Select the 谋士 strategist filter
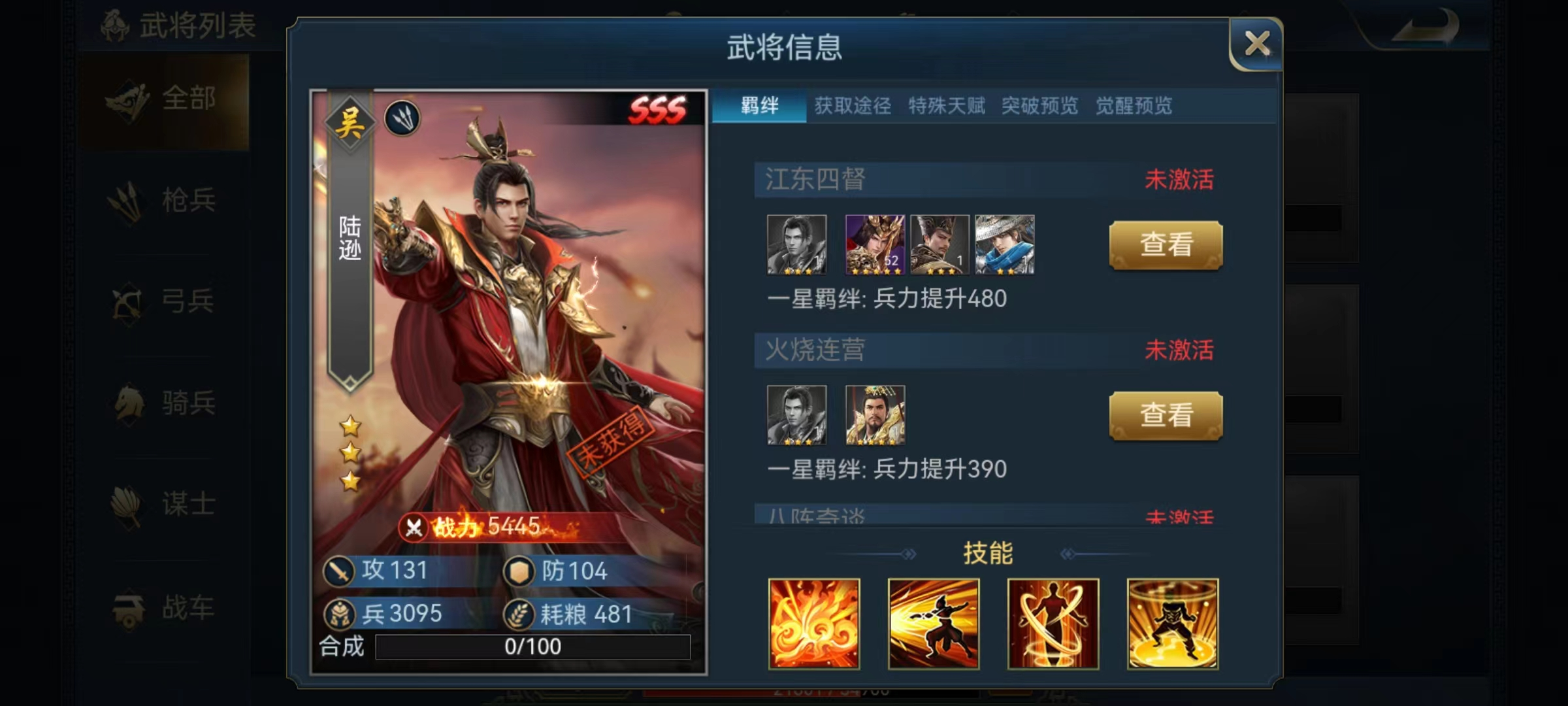Image resolution: width=1568 pixels, height=706 pixels. [165, 505]
